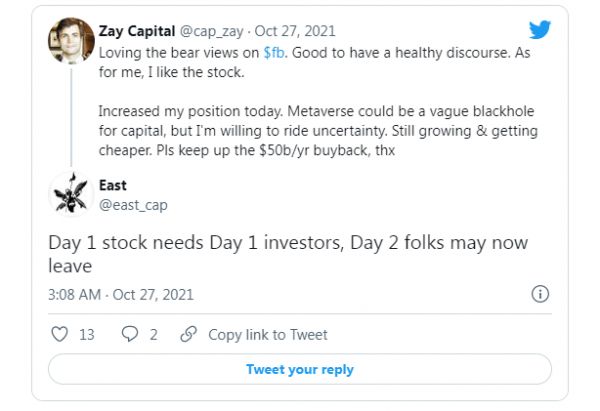
Task: Open Zay Capital's profile picture
Action: point(72,41)
